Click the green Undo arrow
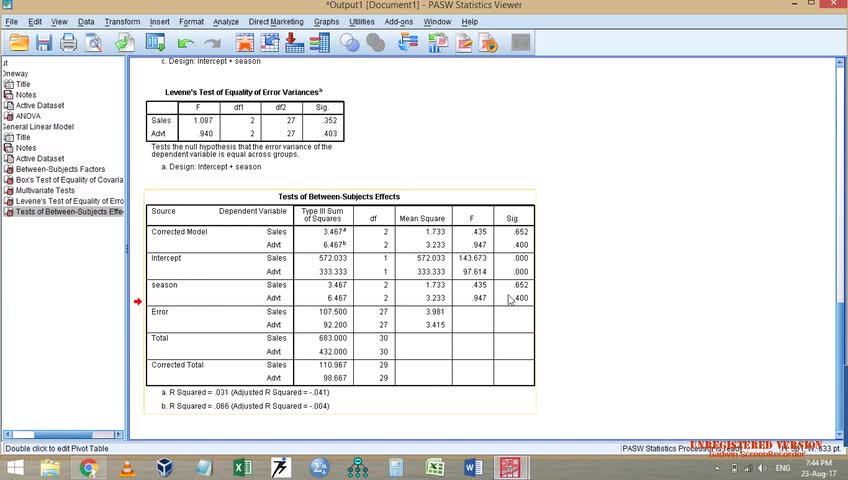The image size is (848, 480). pyautogui.click(x=186, y=43)
